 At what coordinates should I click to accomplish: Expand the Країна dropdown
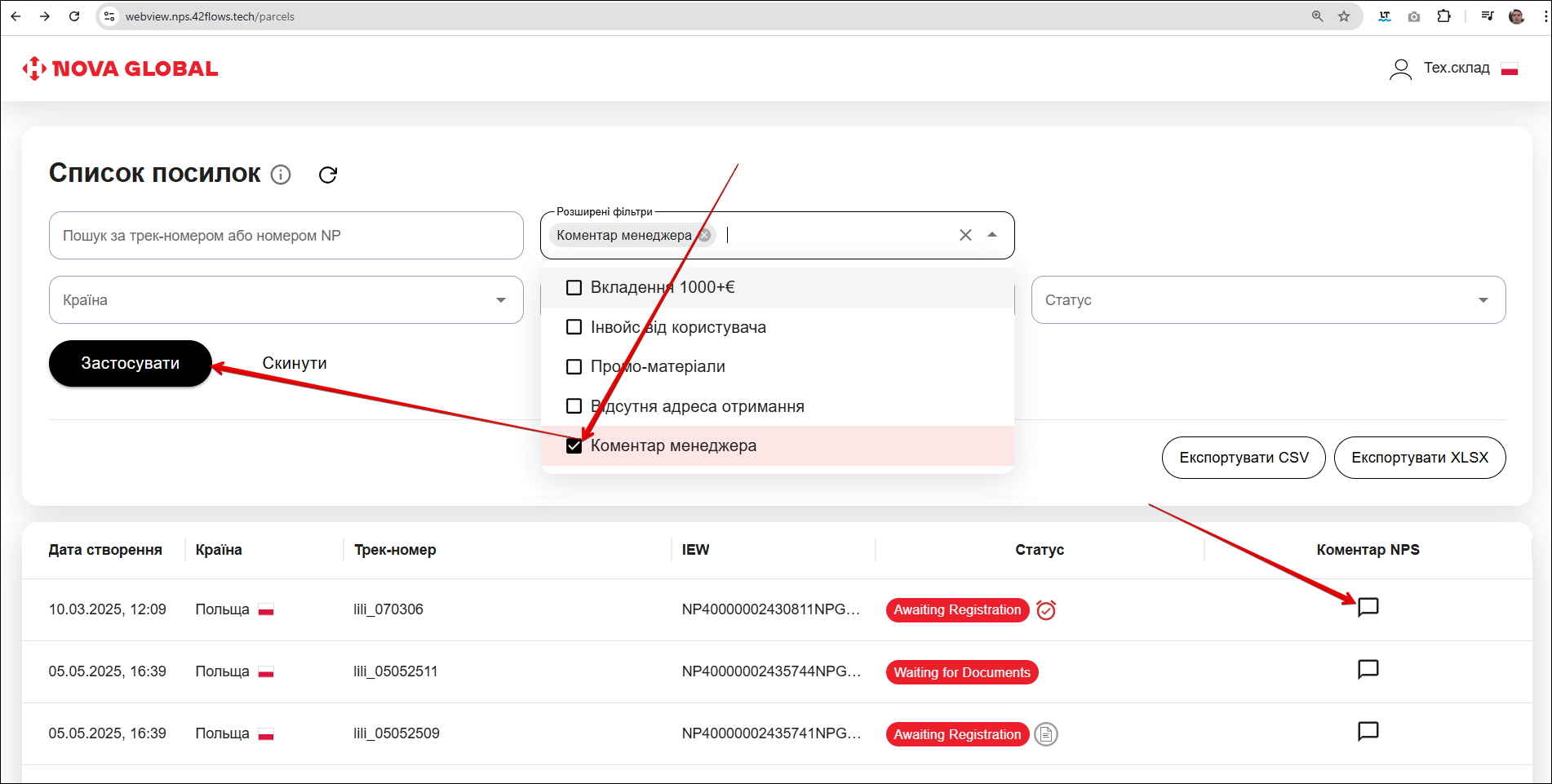point(500,300)
